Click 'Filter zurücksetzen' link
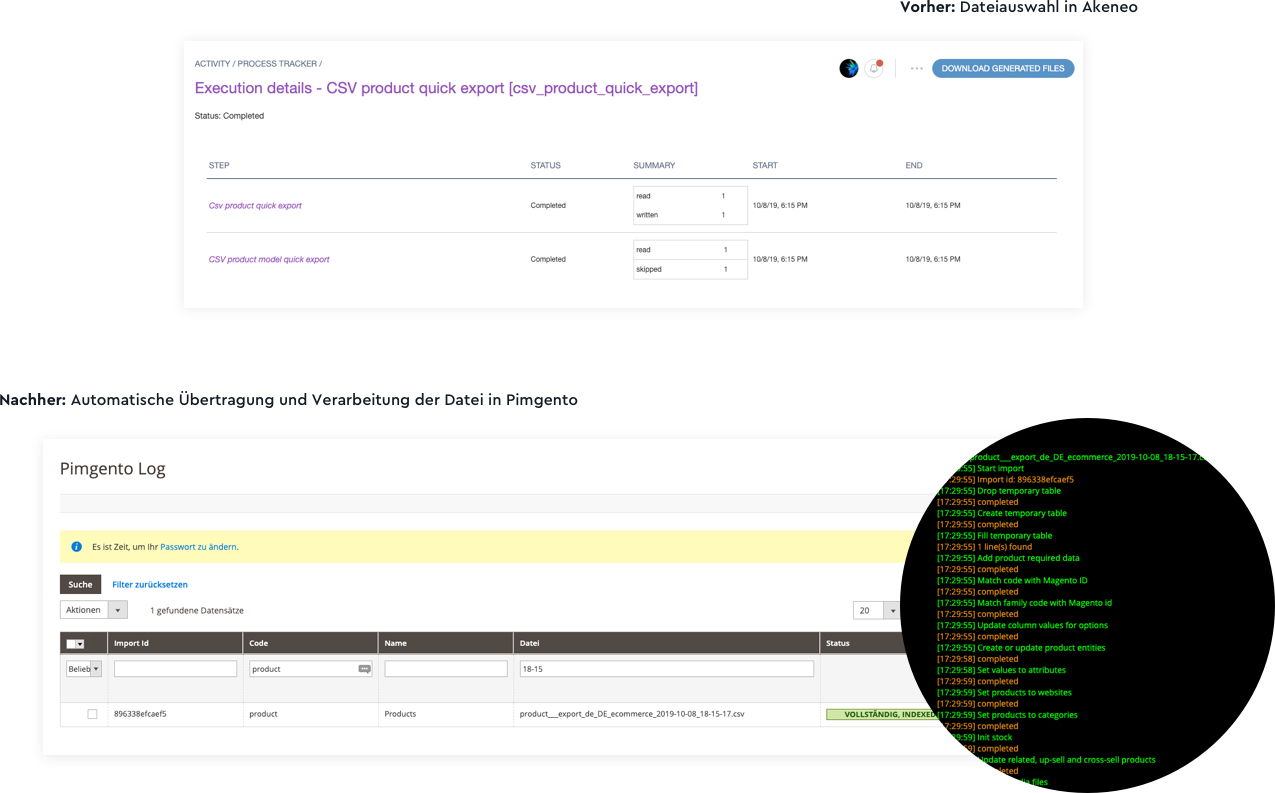1275x793 pixels. [x=150, y=585]
